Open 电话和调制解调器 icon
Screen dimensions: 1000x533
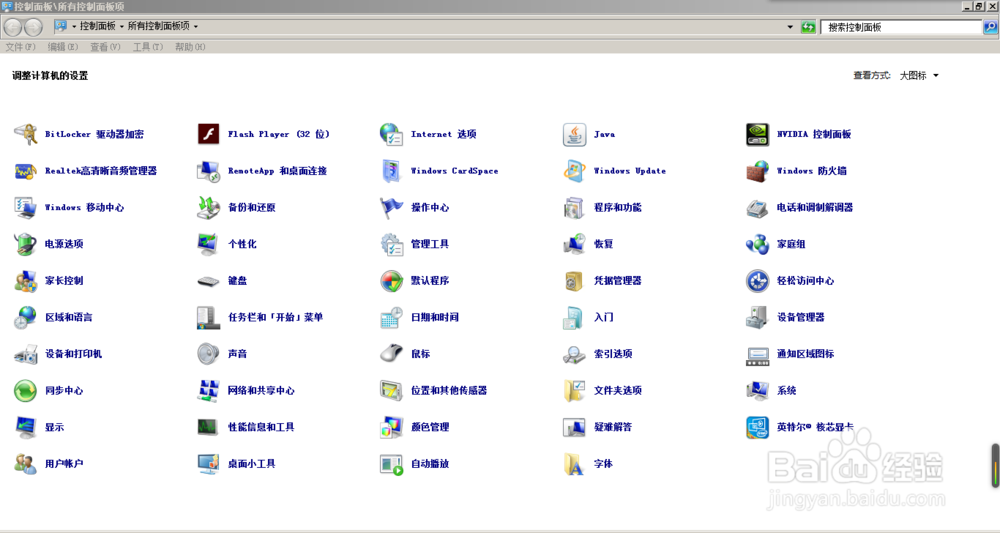(x=757, y=208)
